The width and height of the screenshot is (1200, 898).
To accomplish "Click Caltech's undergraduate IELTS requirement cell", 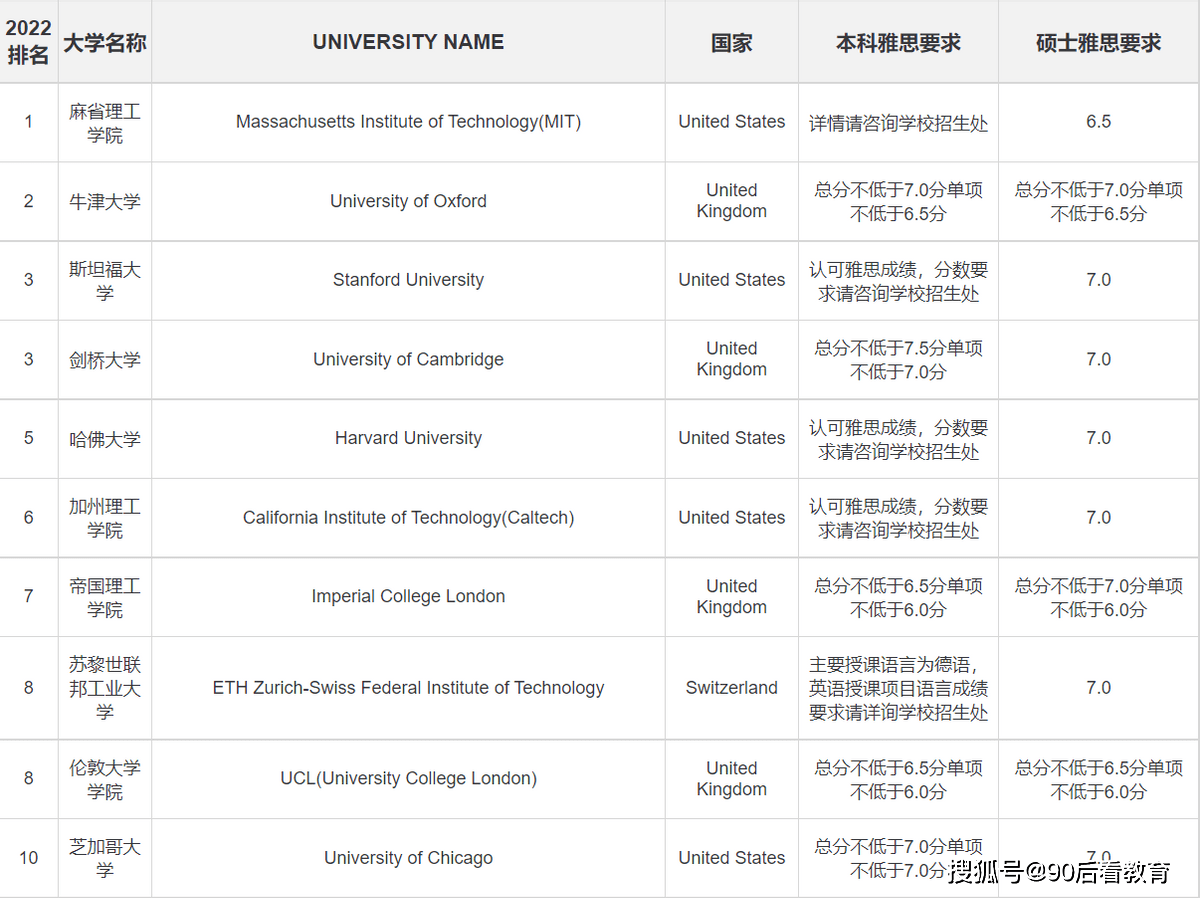I will 898,519.
